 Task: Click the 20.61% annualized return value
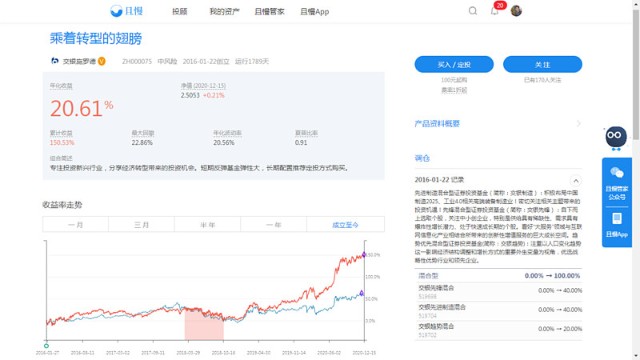pyautogui.click(x=82, y=109)
